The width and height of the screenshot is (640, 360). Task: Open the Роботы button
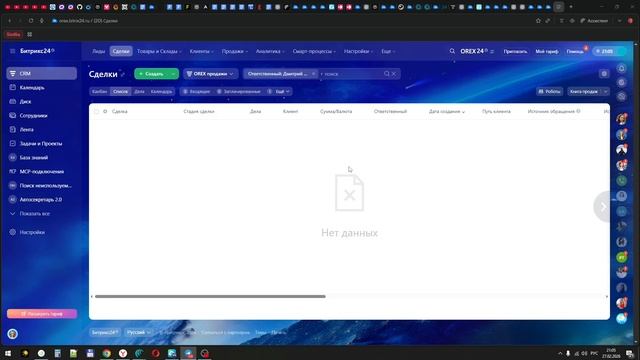pyautogui.click(x=549, y=91)
